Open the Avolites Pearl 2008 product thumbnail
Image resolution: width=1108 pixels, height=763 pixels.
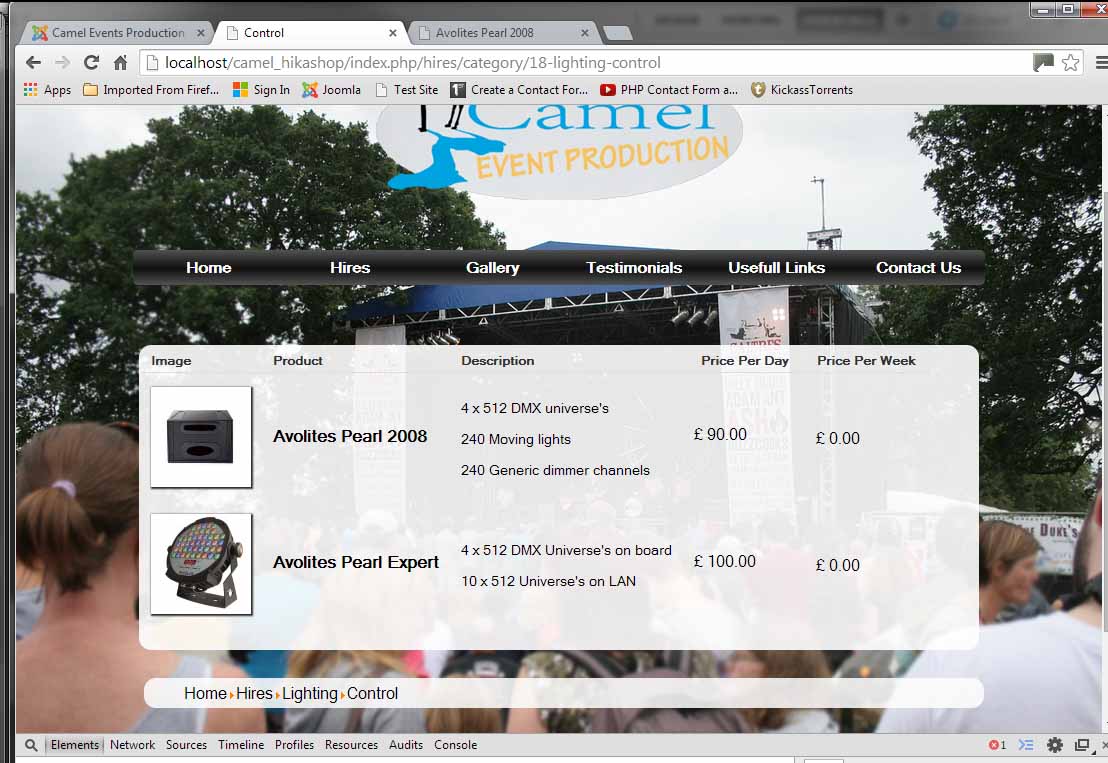coord(201,437)
